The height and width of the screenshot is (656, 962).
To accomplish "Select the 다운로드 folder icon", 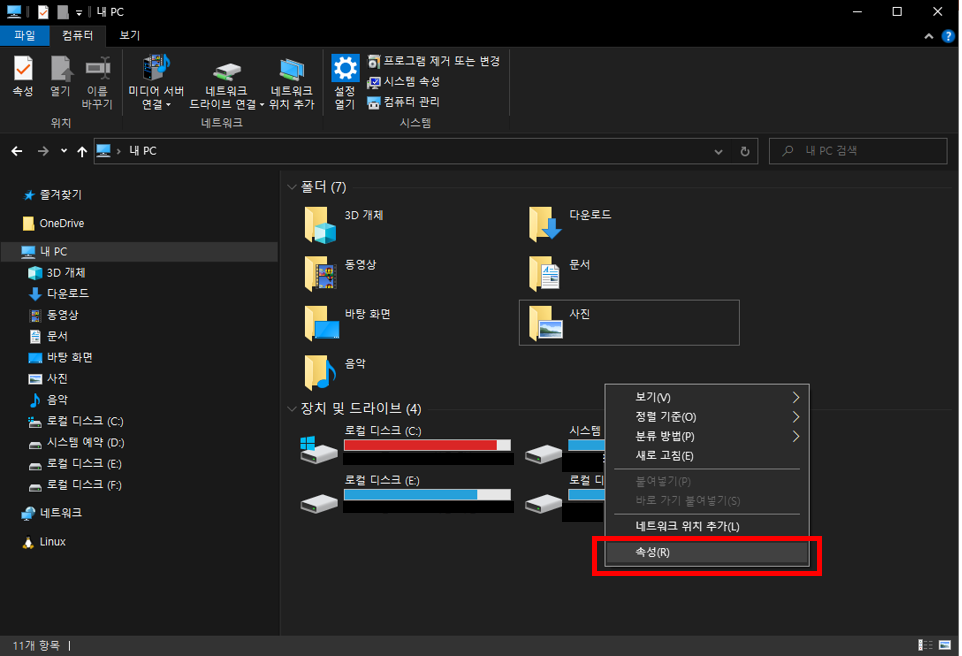I will pos(545,225).
